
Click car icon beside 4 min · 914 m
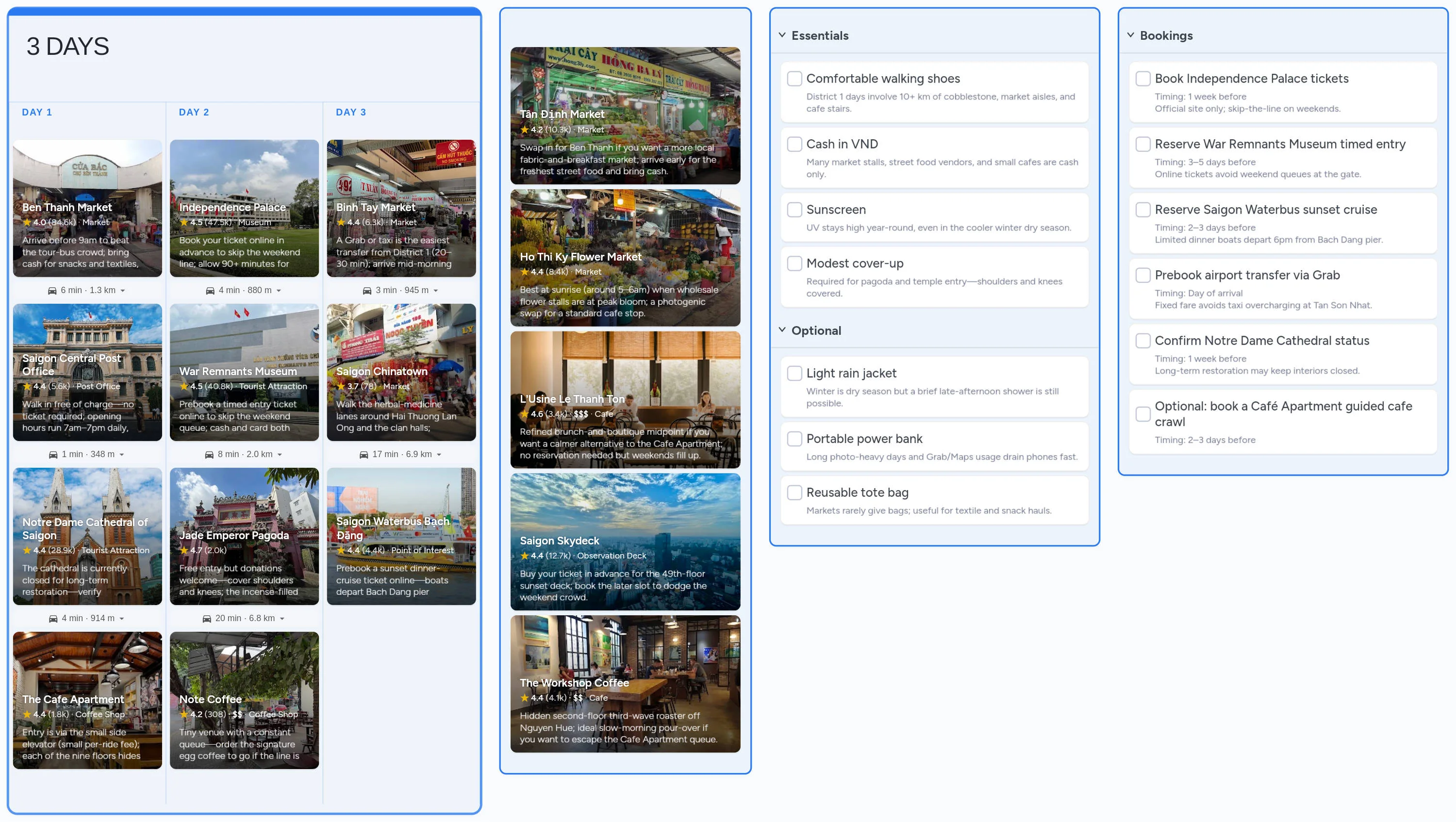pyautogui.click(x=53, y=619)
